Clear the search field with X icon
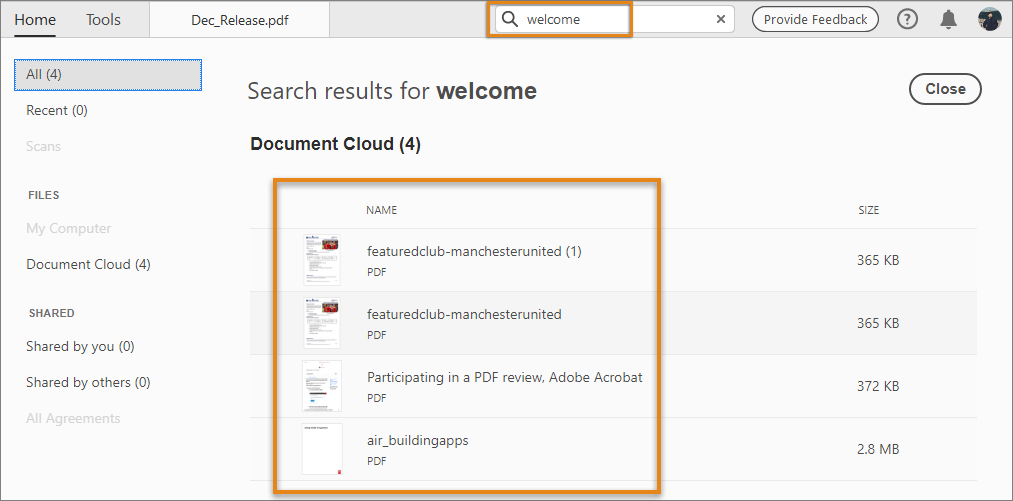 [721, 19]
